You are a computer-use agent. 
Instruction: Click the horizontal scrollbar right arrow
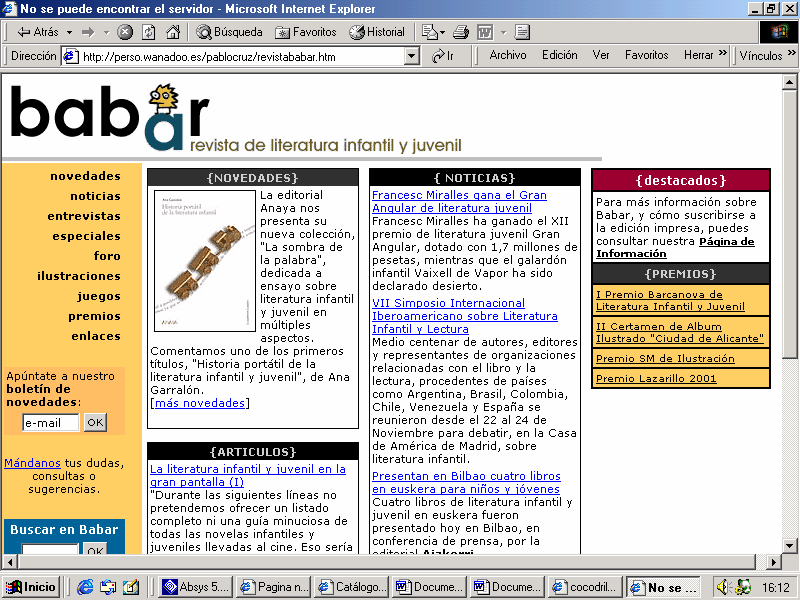click(774, 562)
